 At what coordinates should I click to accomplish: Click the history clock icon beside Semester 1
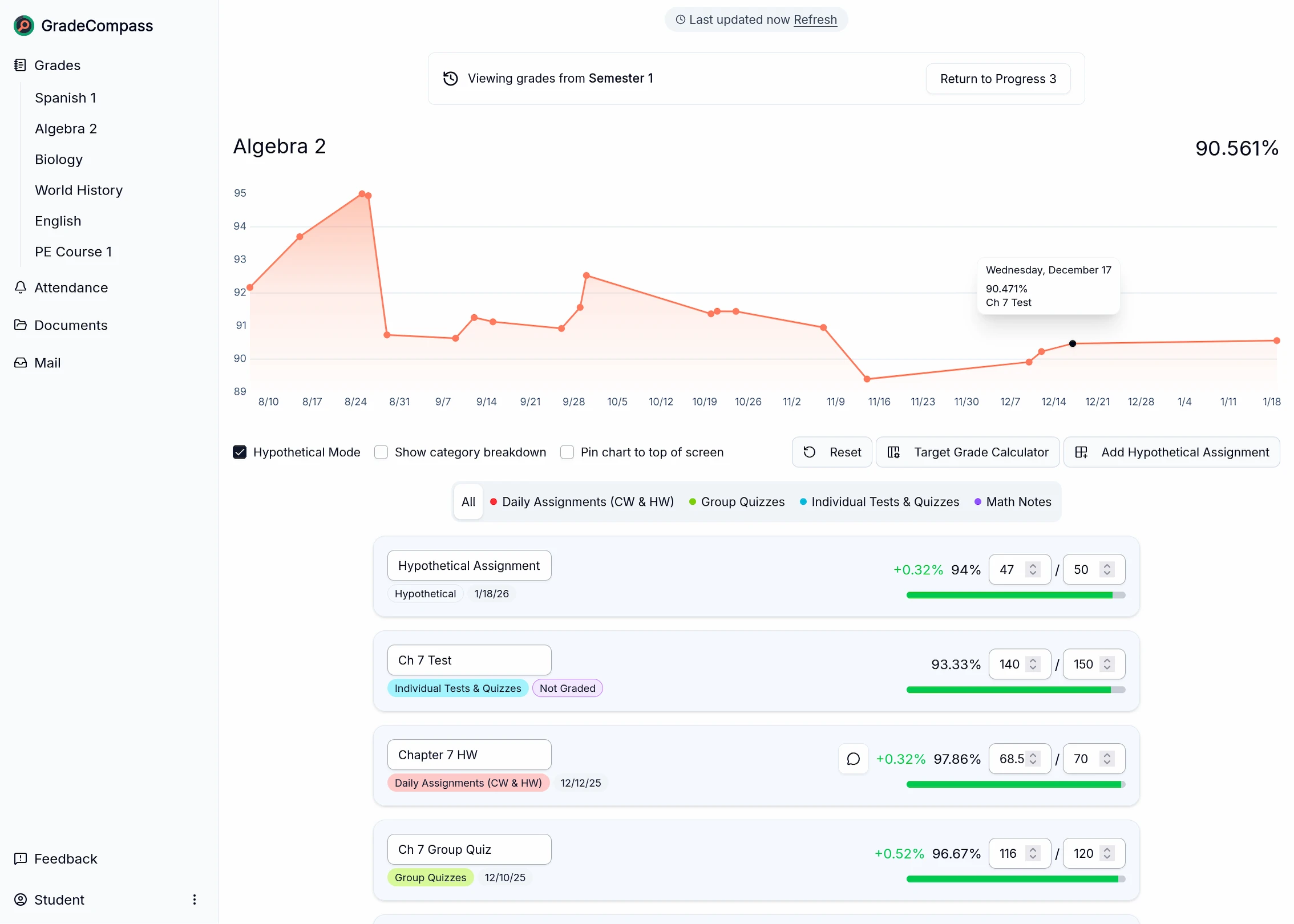click(450, 78)
